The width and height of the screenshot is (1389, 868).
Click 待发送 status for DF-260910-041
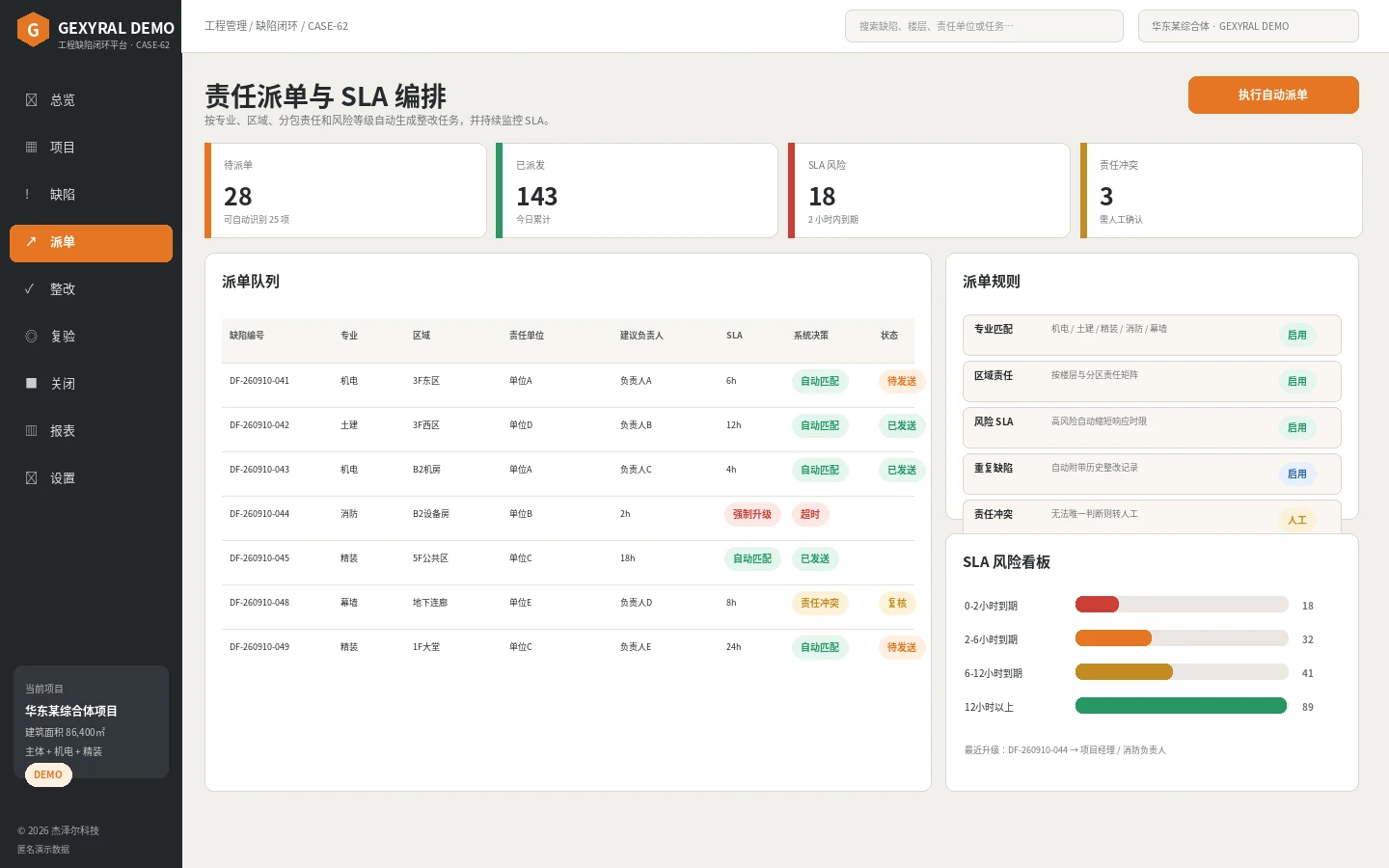click(902, 381)
